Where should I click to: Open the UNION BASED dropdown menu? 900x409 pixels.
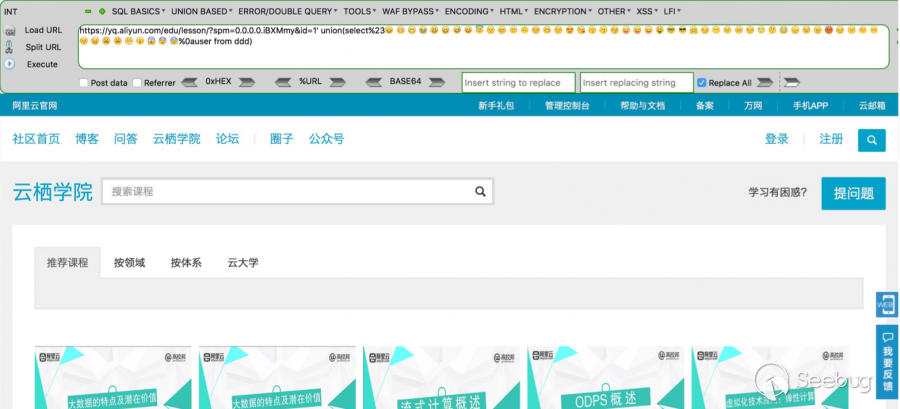(202, 11)
